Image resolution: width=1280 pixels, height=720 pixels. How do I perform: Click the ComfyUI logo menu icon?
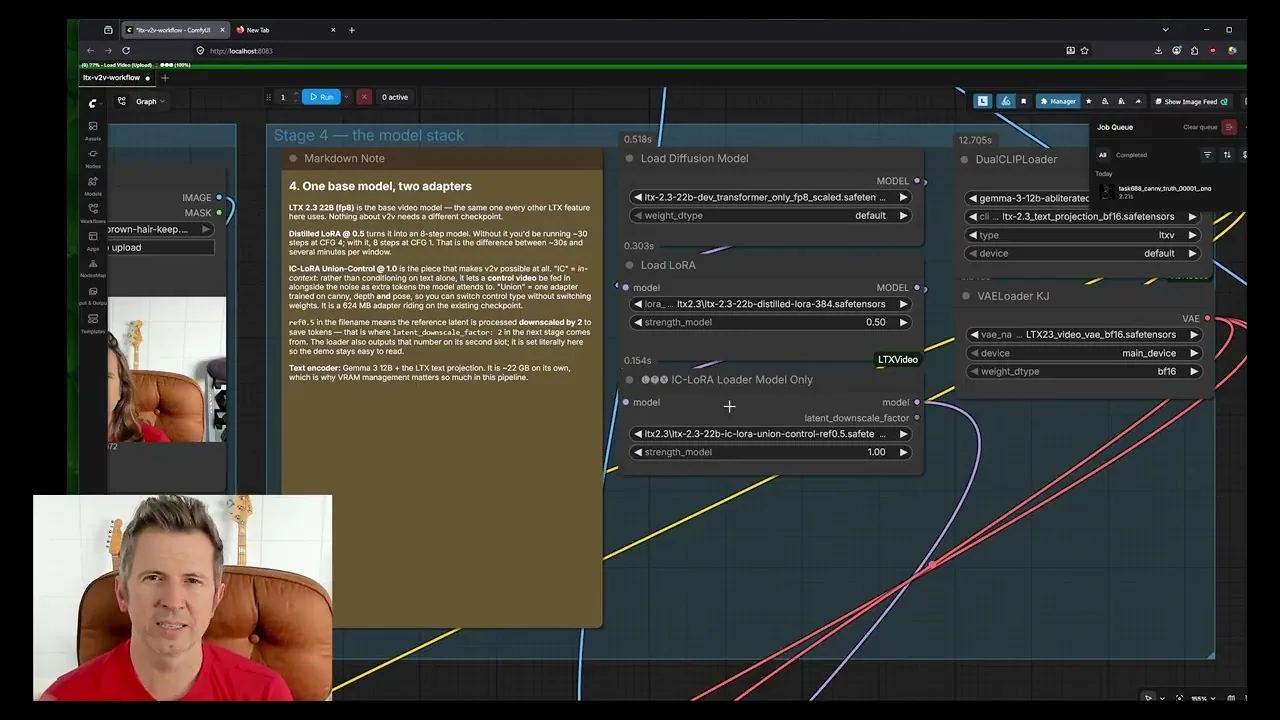pos(93,102)
